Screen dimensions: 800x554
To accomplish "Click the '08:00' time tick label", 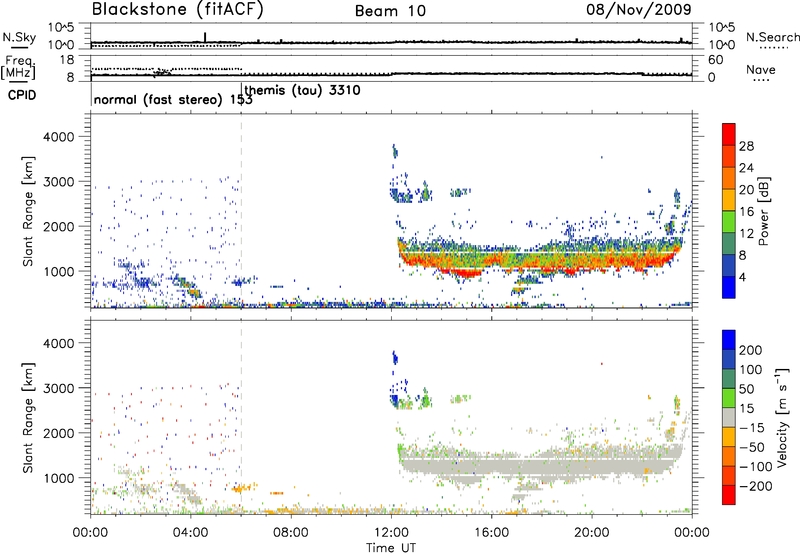I will click(291, 533).
